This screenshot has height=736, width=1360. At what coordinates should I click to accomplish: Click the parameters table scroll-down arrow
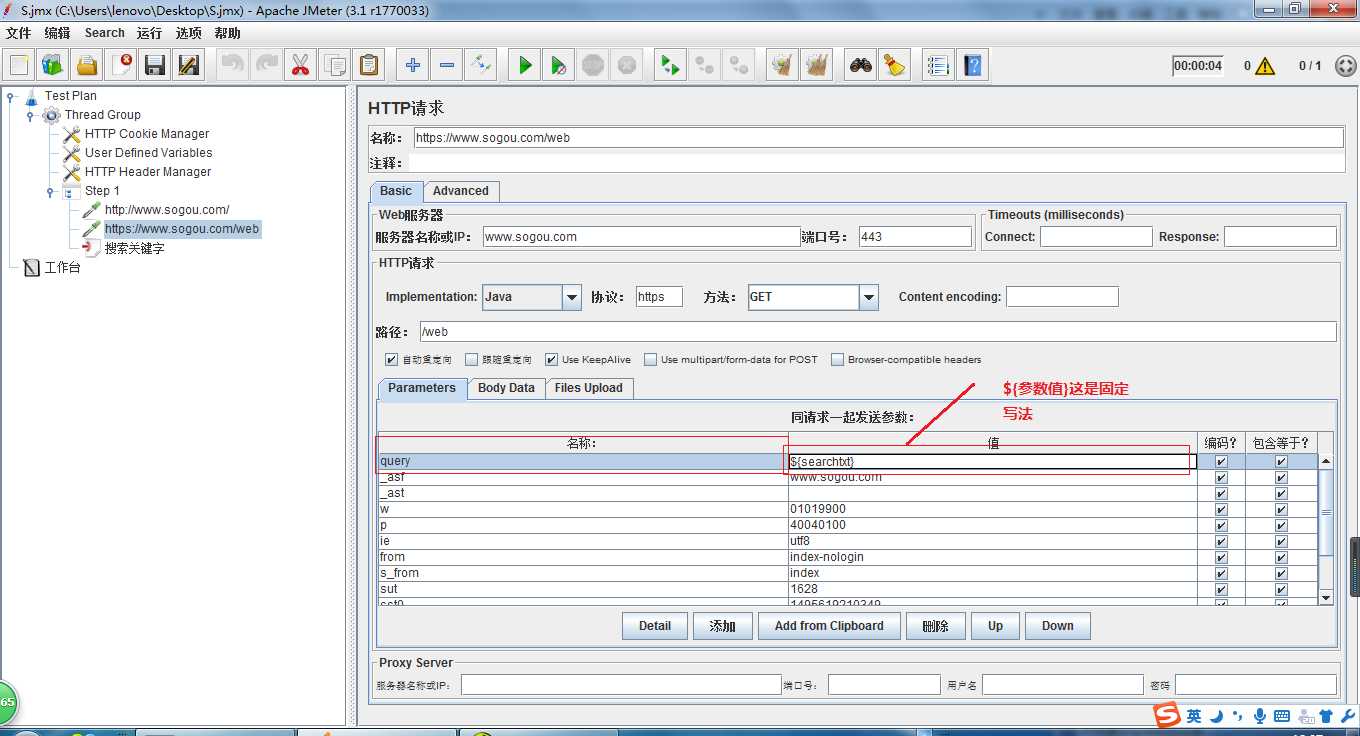pos(1326,597)
